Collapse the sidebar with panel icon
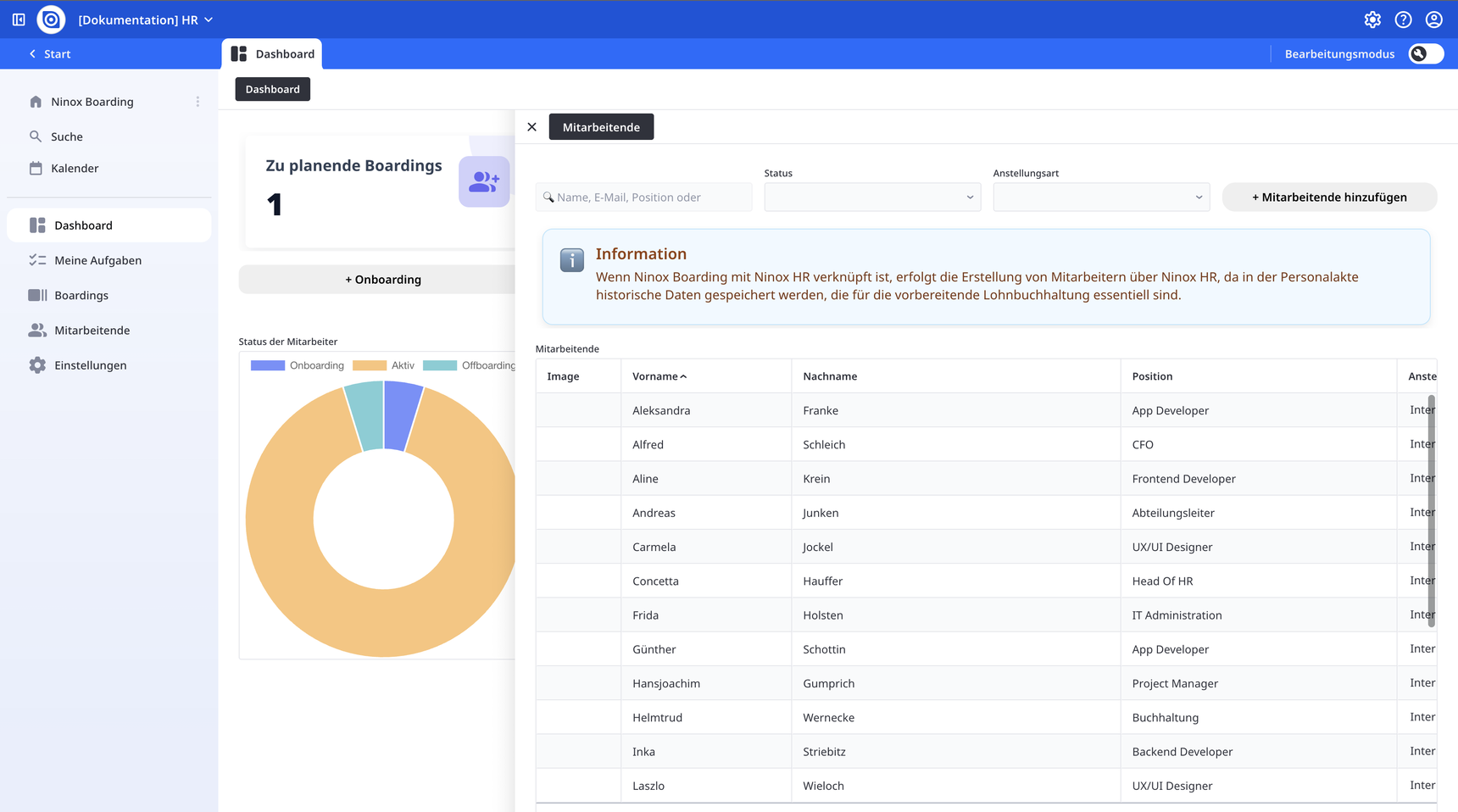The width and height of the screenshot is (1458, 812). pos(19,19)
